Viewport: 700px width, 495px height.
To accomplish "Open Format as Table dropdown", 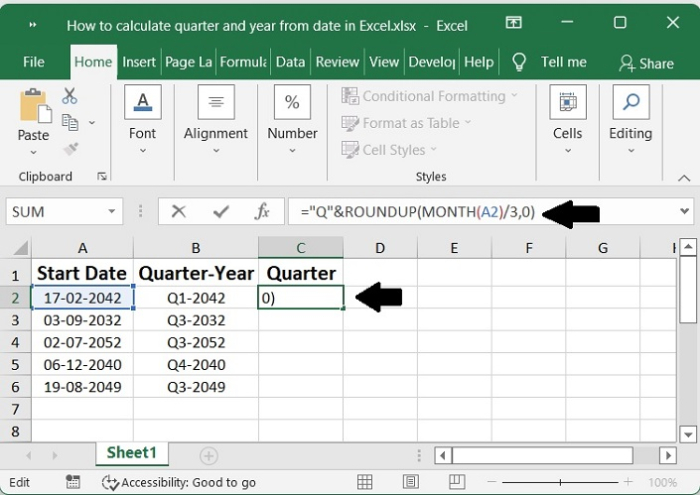I will [406, 123].
